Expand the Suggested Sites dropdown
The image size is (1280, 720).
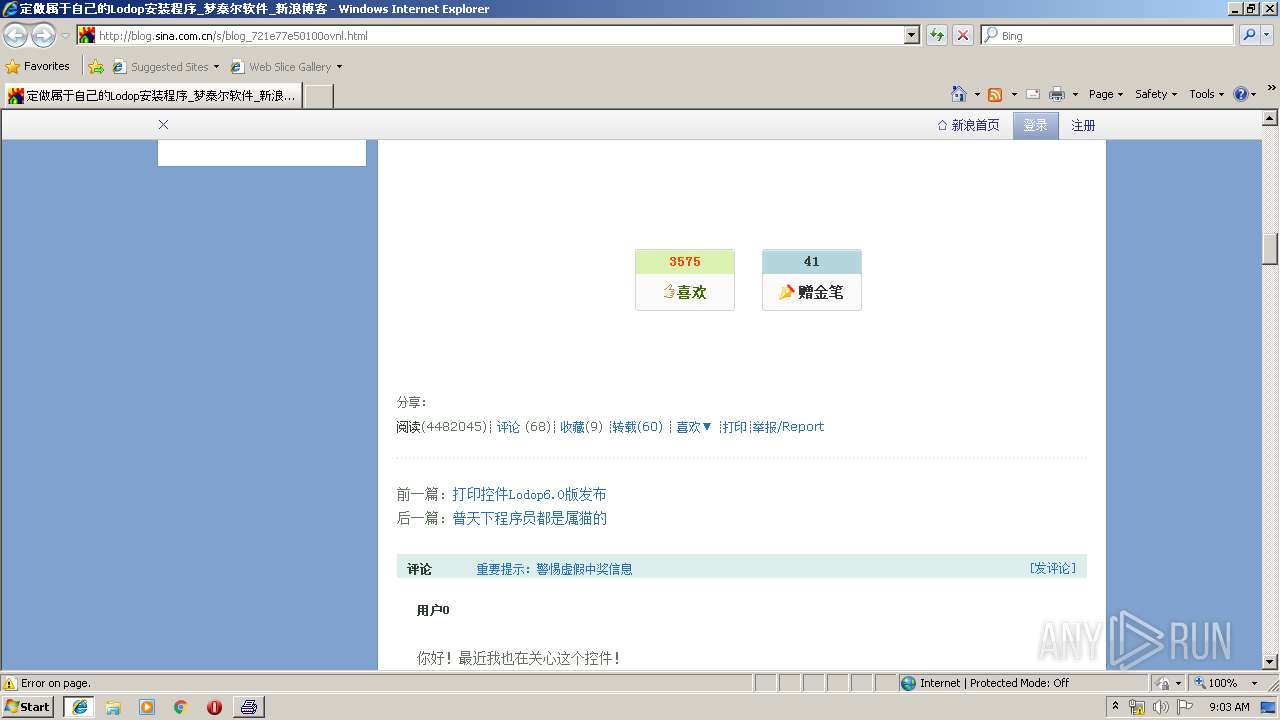216,67
